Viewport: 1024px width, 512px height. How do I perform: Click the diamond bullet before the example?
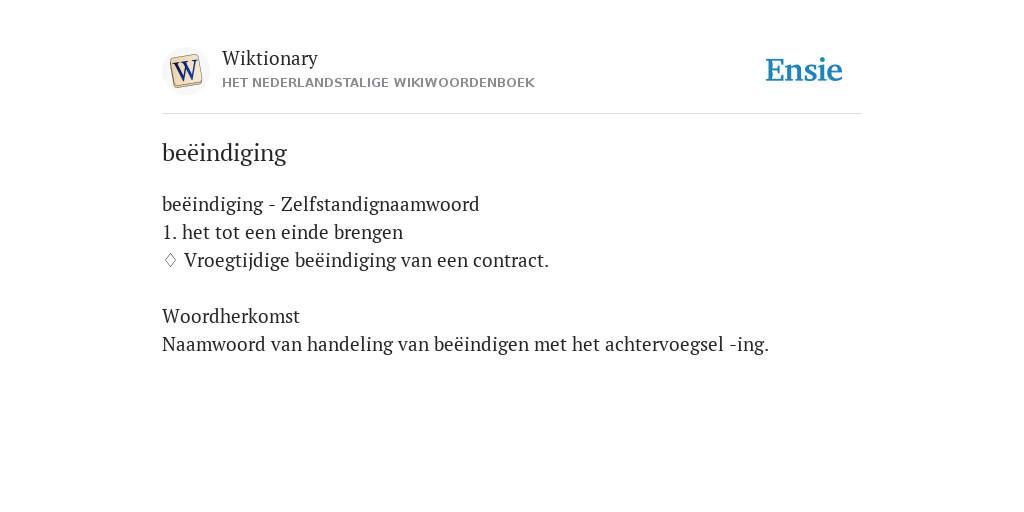[170, 261]
